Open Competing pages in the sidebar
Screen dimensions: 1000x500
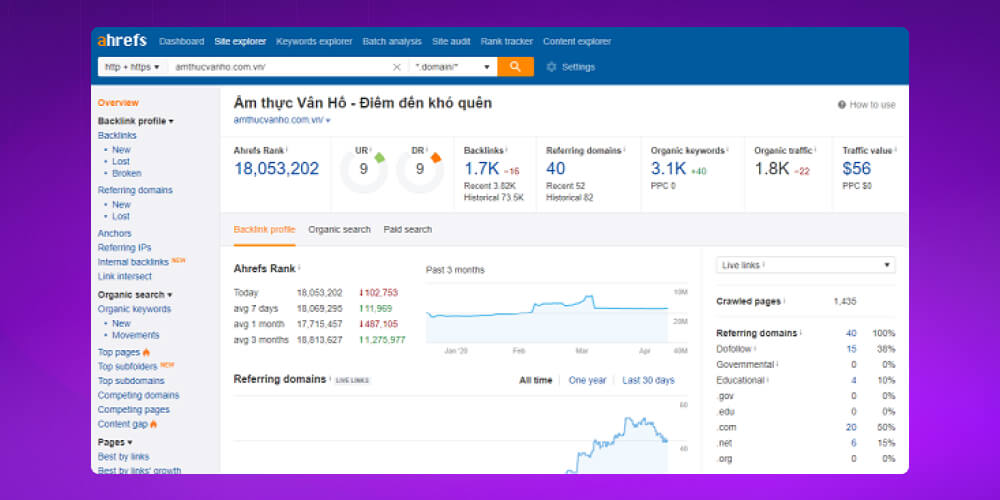point(133,409)
